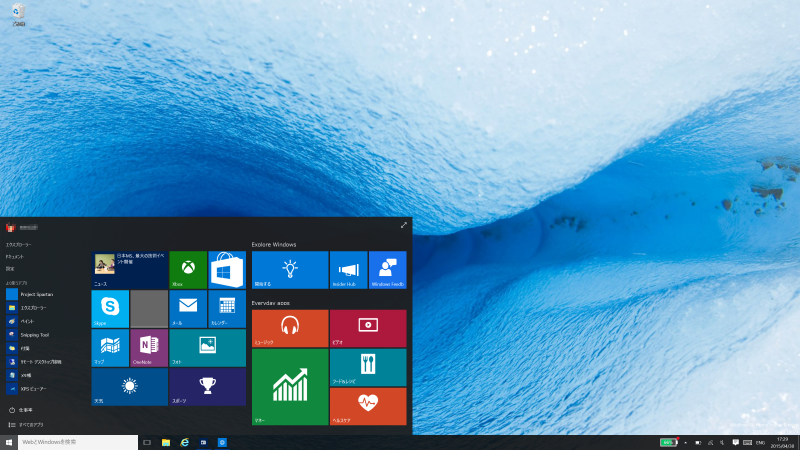Open the Music headphones tile
The image size is (800, 450).
tap(290, 328)
